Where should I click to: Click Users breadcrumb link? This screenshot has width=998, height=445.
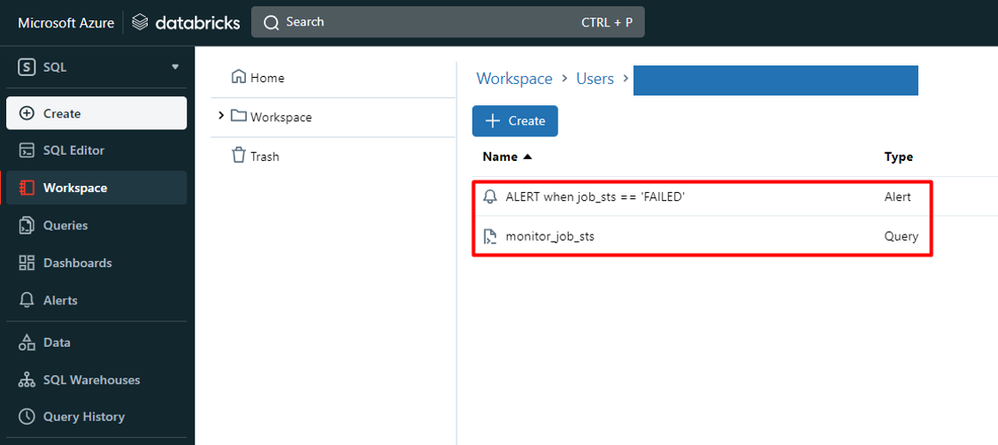tap(595, 79)
